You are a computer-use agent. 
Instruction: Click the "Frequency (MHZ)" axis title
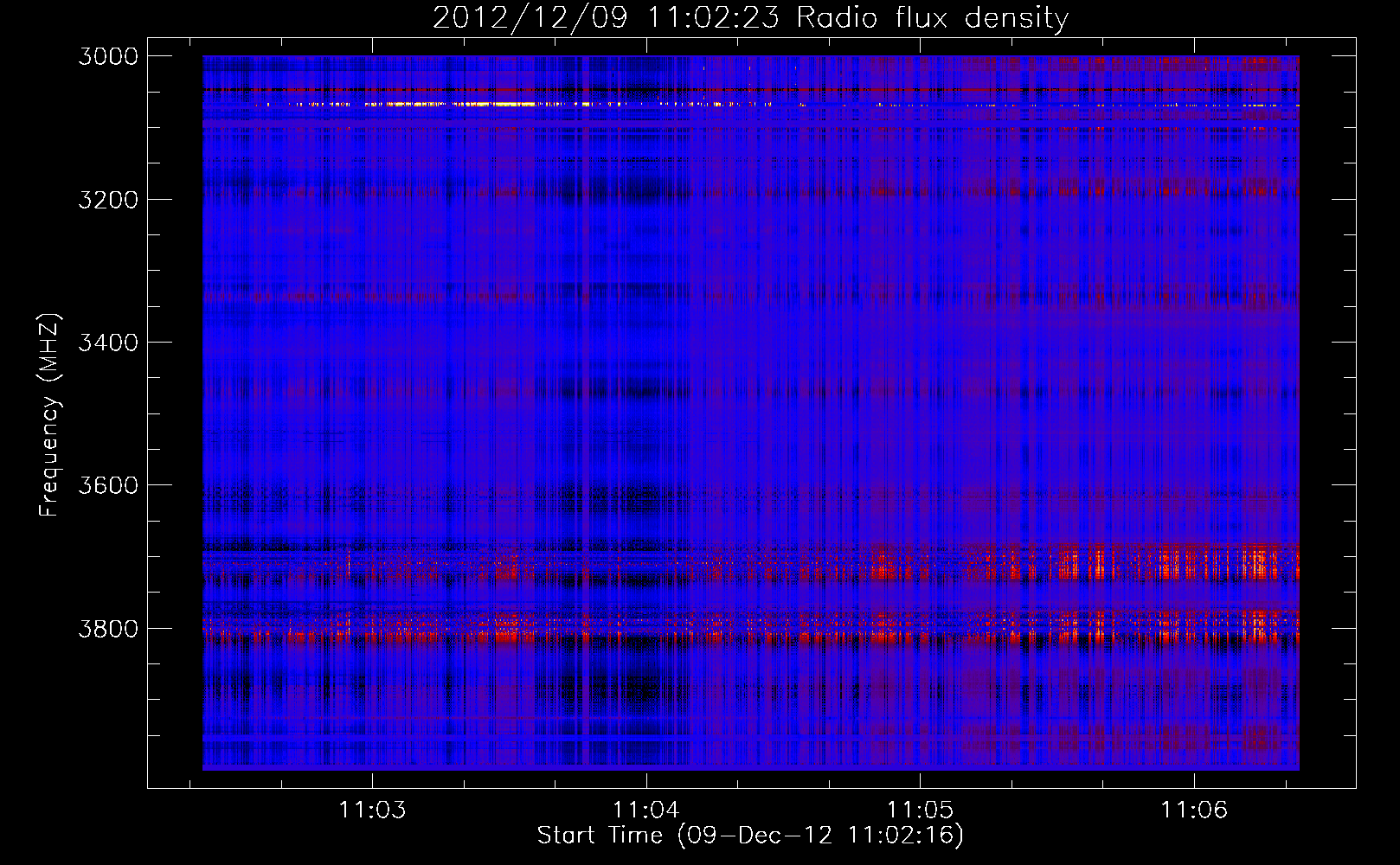pos(49,415)
